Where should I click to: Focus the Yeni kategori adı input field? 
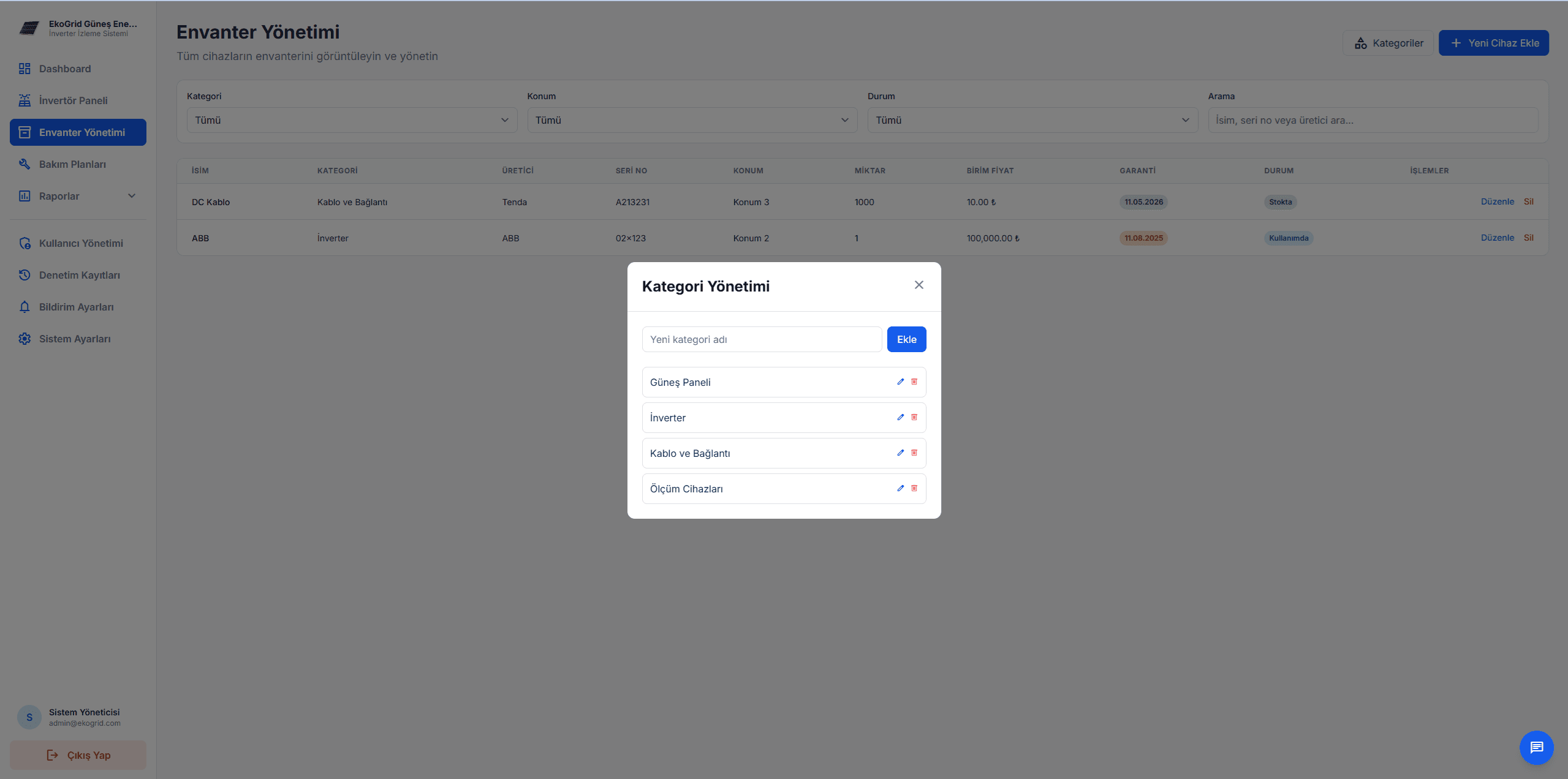(761, 339)
